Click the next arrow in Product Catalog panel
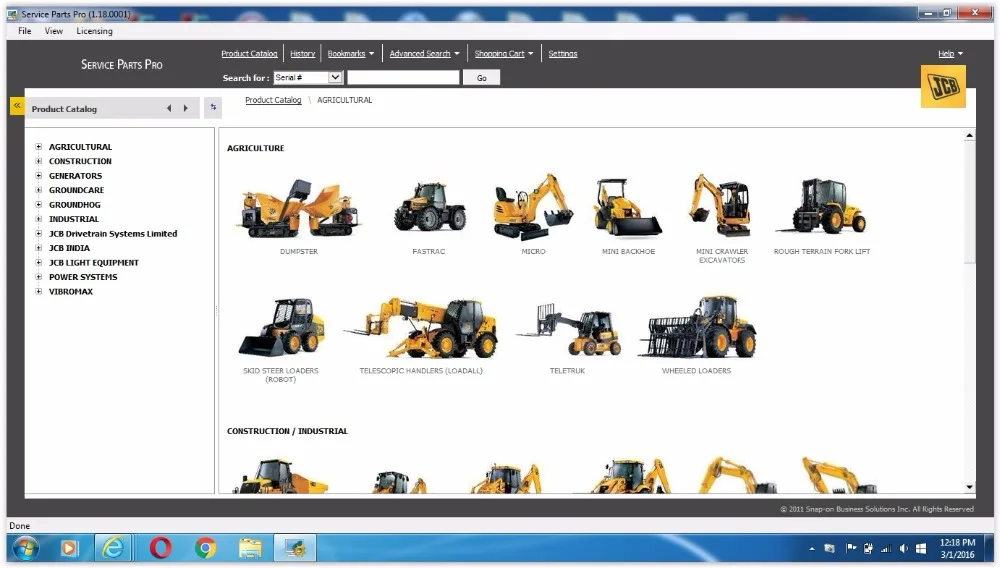The width and height of the screenshot is (1000, 568). [x=185, y=108]
